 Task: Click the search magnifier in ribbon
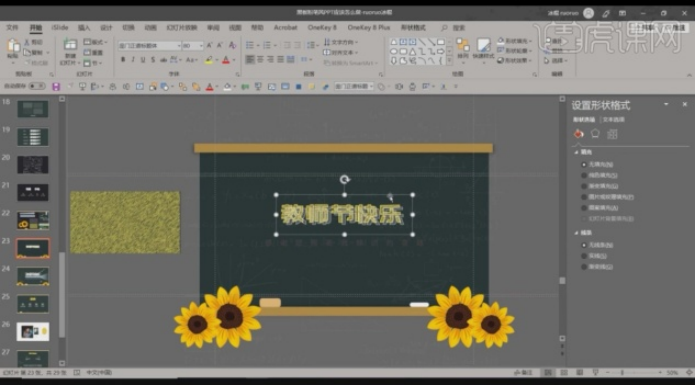click(444, 28)
